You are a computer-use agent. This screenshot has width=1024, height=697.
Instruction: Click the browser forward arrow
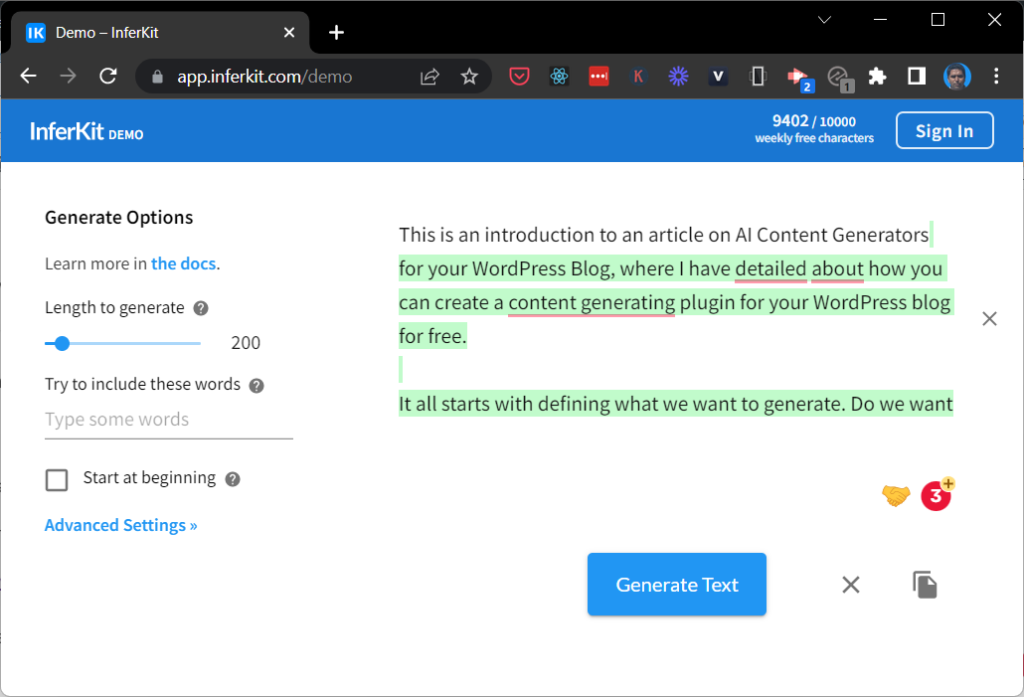point(68,76)
